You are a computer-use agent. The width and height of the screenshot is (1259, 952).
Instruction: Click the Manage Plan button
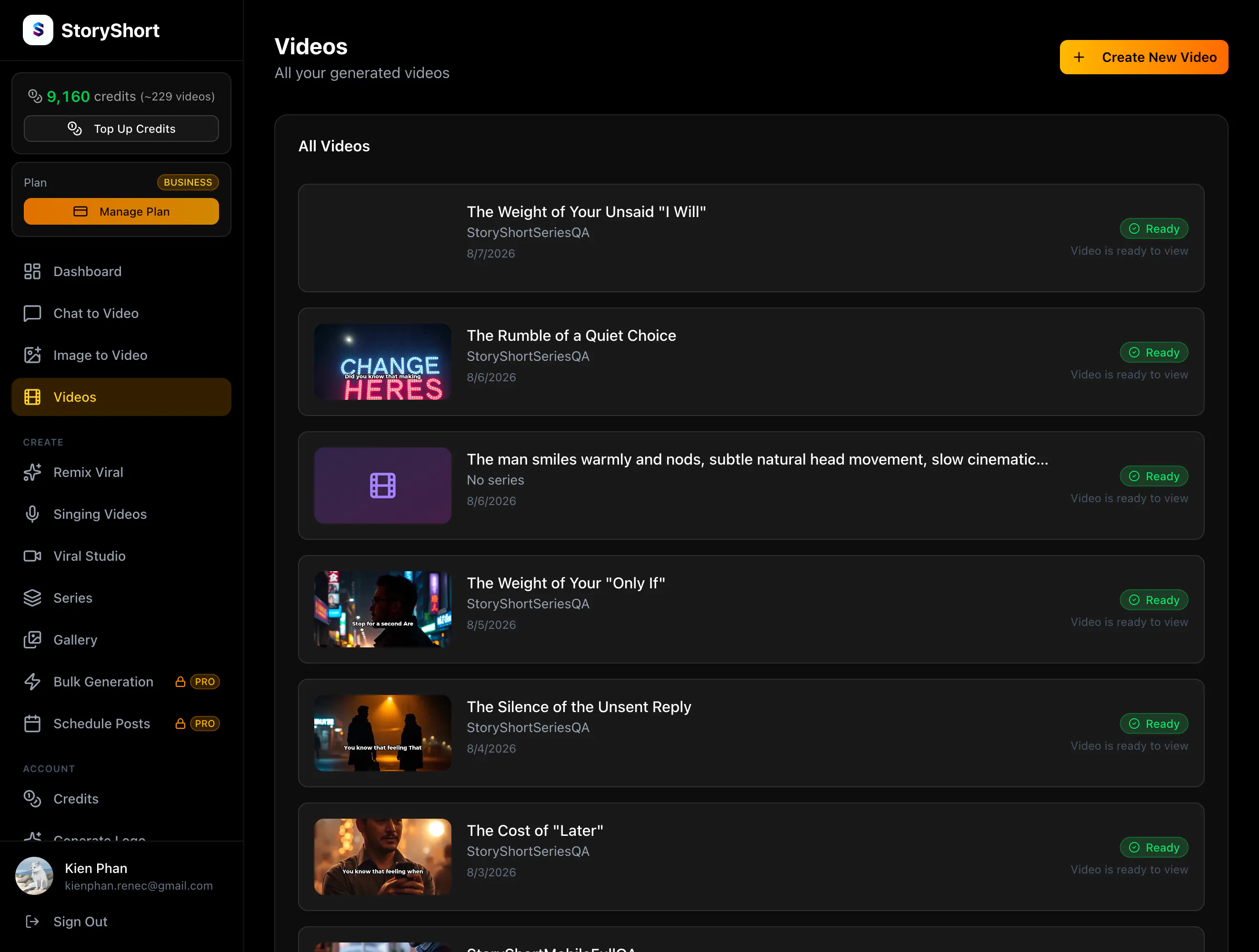pos(121,212)
